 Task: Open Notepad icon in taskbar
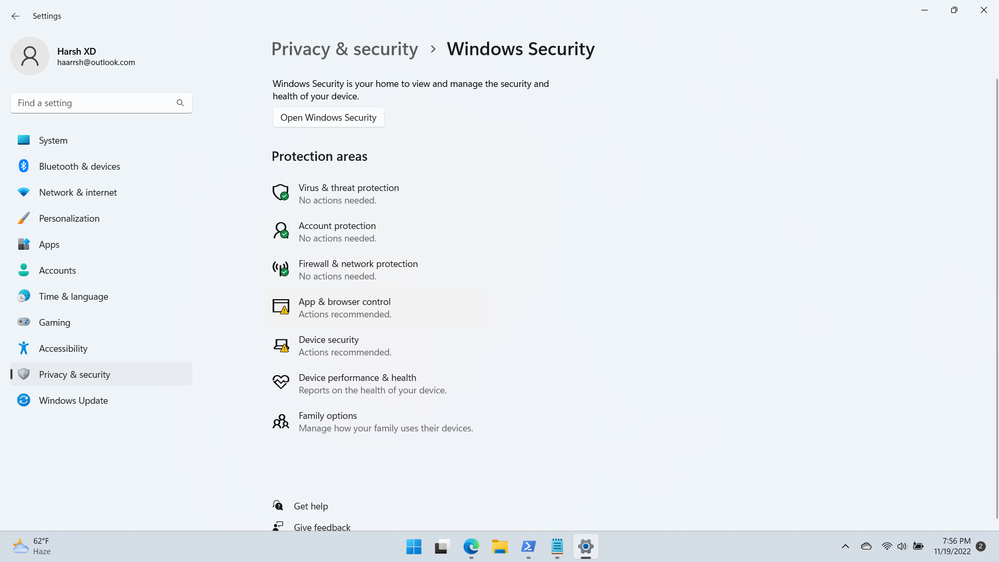coord(557,547)
